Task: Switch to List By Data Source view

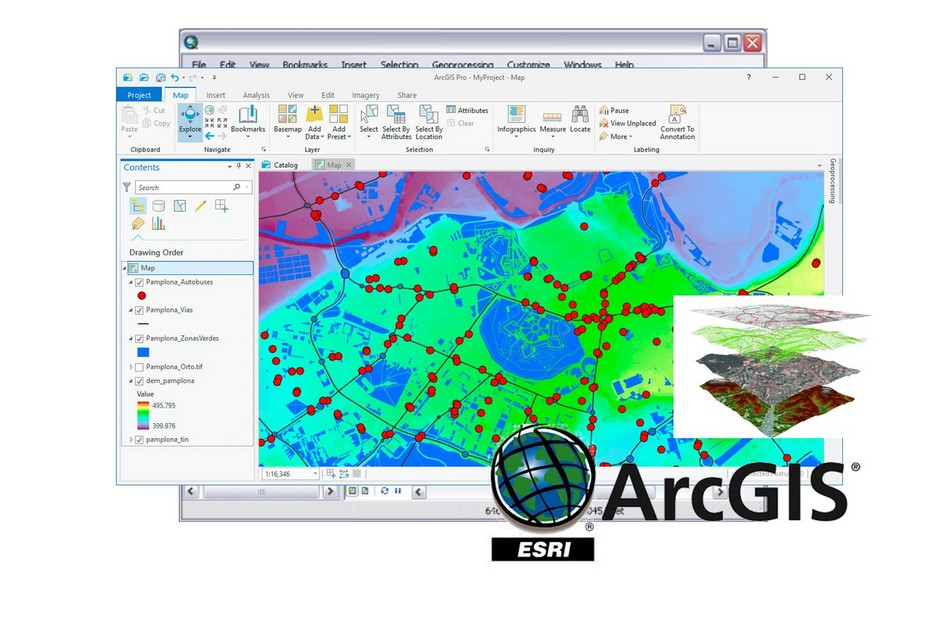Action: pos(158,206)
